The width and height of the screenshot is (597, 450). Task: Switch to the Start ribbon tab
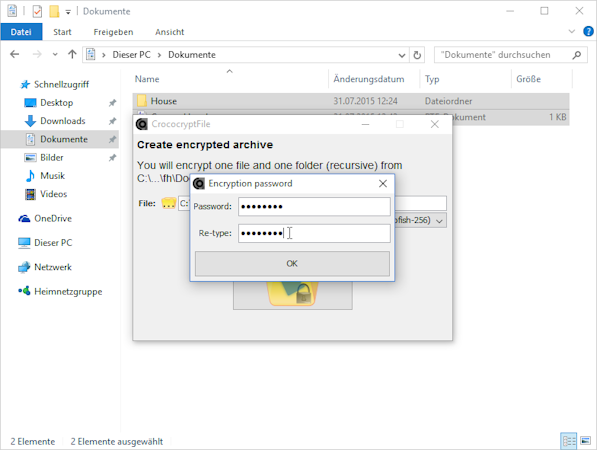point(62,32)
